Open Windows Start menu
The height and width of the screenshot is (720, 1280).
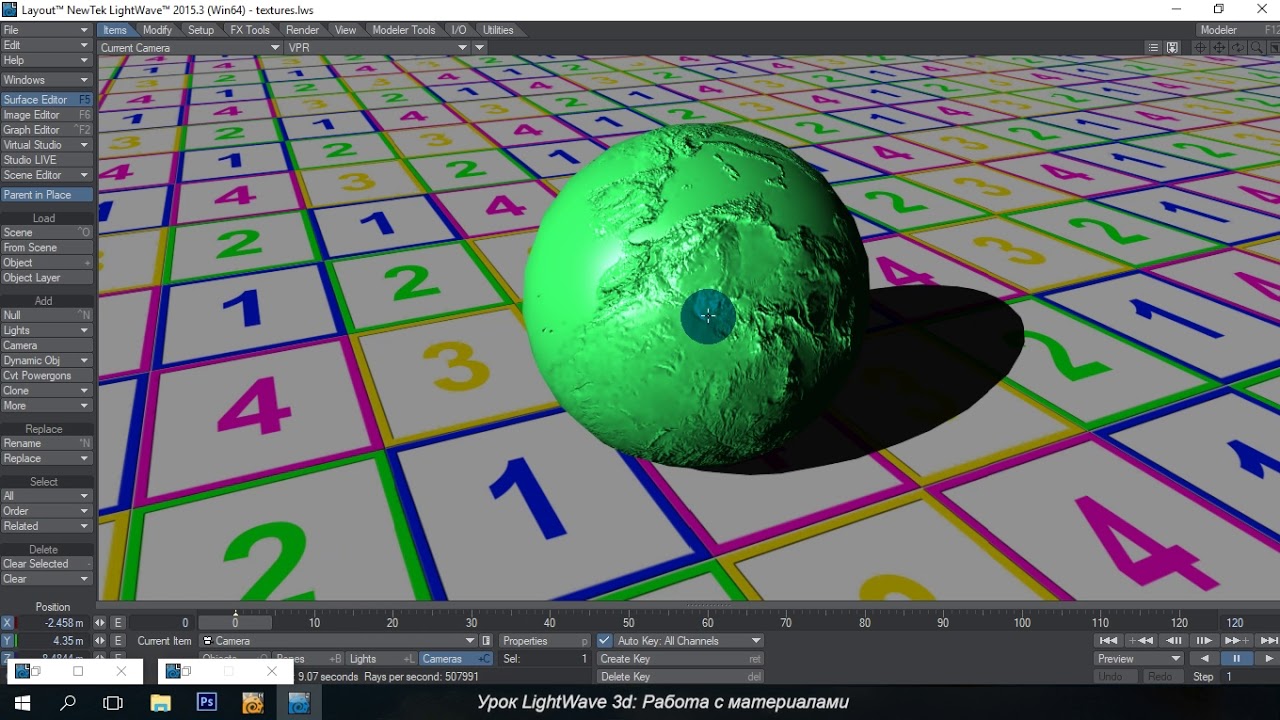pyautogui.click(x=22, y=703)
